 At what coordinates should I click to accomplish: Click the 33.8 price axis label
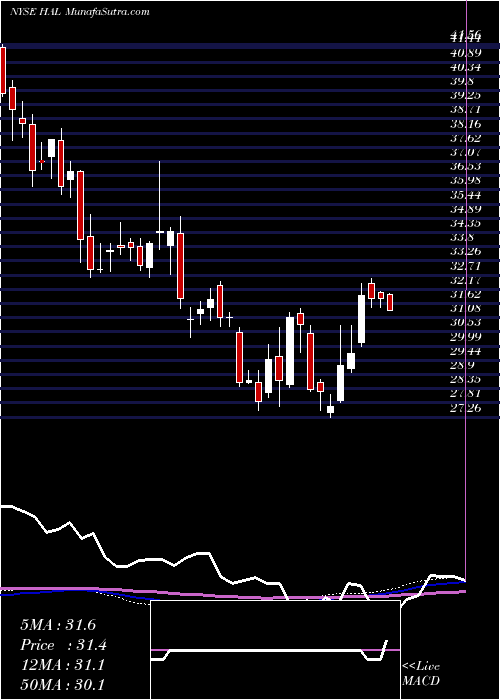[462, 238]
